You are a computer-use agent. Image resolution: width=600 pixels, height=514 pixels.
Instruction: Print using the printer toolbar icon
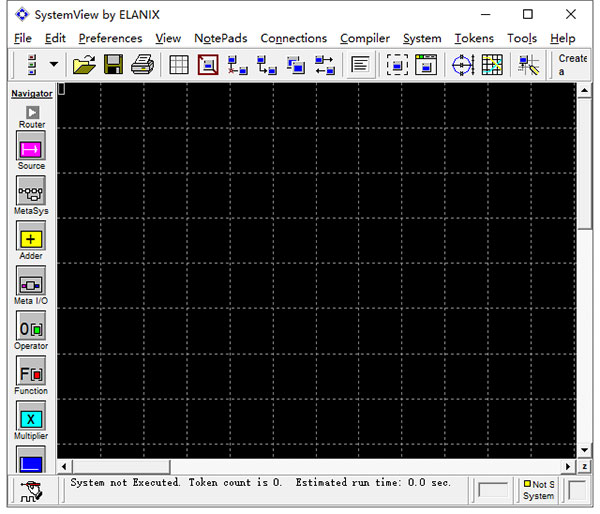point(142,65)
